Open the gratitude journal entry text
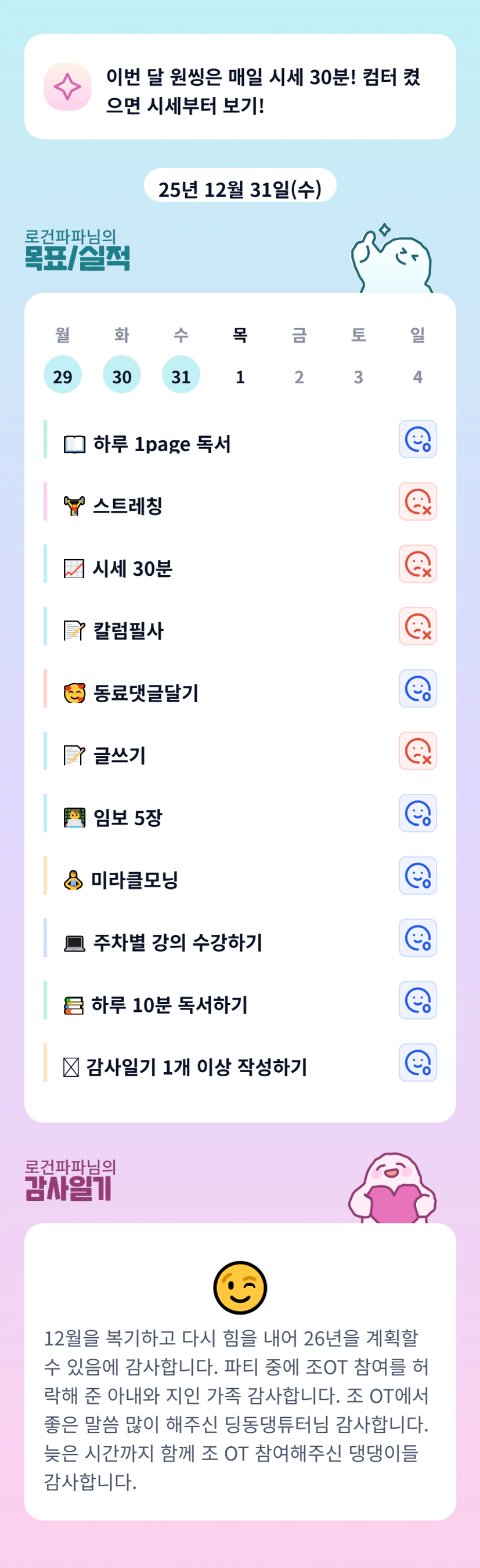 (x=236, y=1410)
